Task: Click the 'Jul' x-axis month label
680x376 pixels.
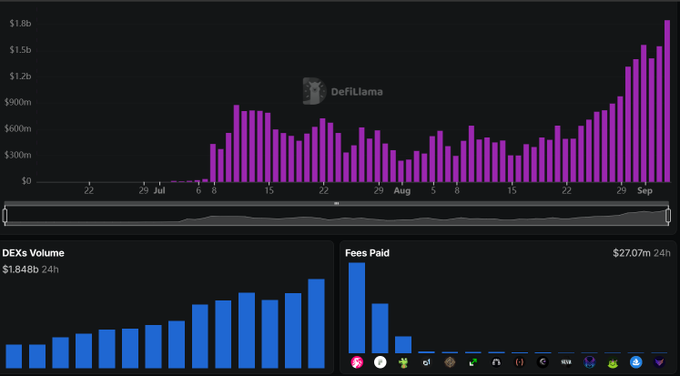Action: click(x=159, y=191)
